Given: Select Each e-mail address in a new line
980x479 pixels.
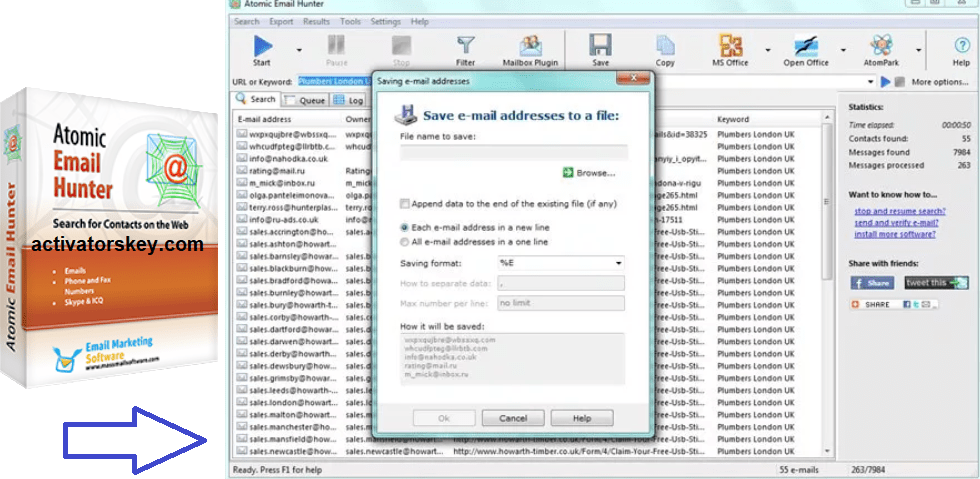Looking at the screenshot, I should [x=405, y=227].
